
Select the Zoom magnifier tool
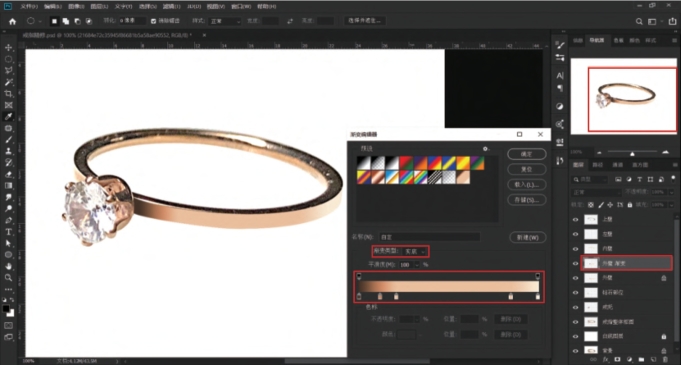click(8, 278)
